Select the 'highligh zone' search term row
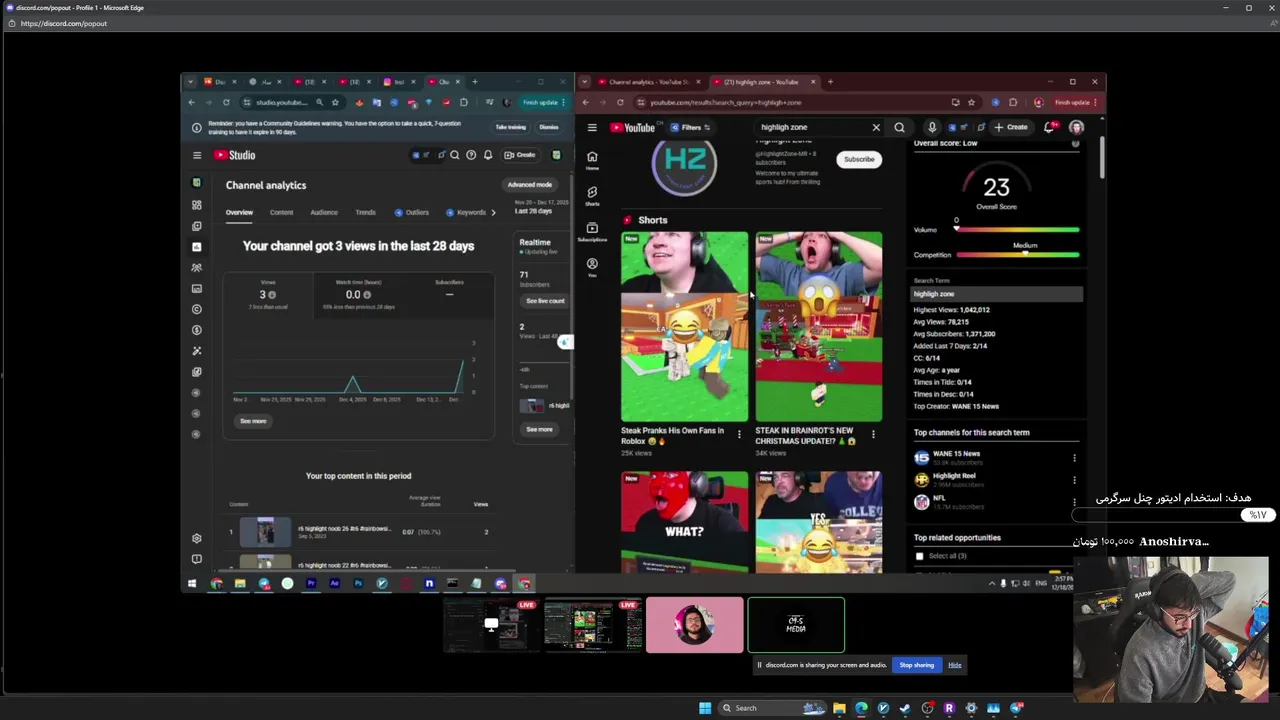The image size is (1280, 720). point(996,294)
